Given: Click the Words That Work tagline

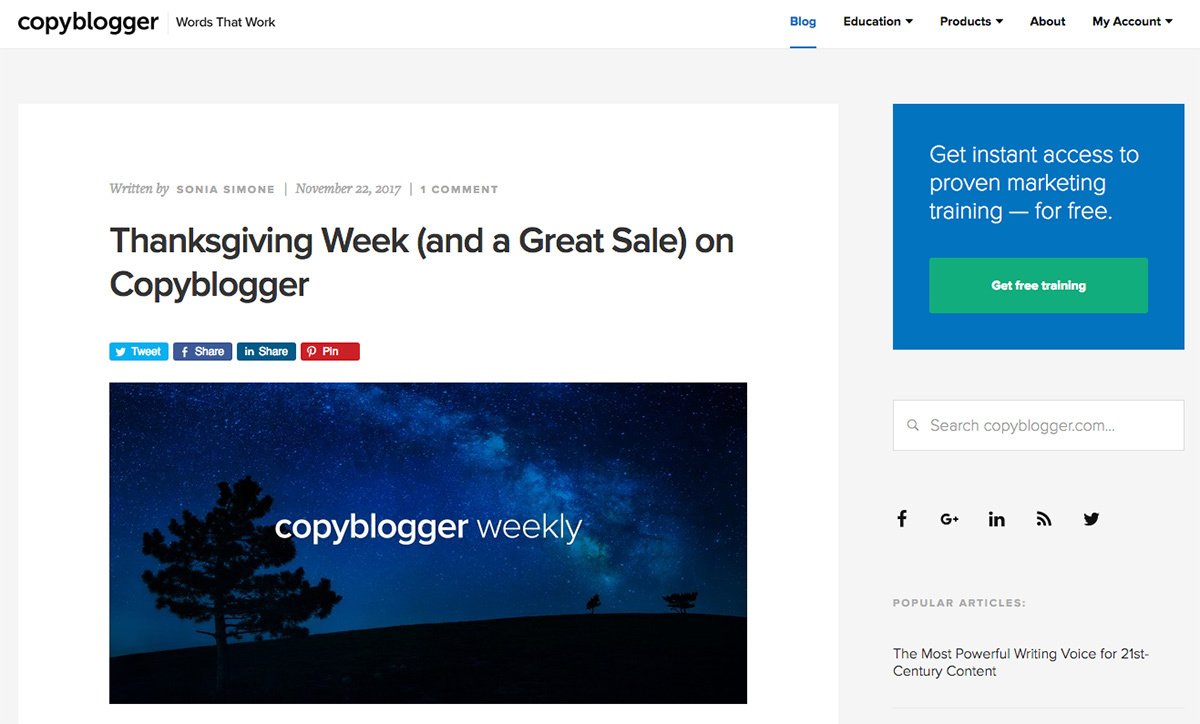Looking at the screenshot, I should [225, 22].
